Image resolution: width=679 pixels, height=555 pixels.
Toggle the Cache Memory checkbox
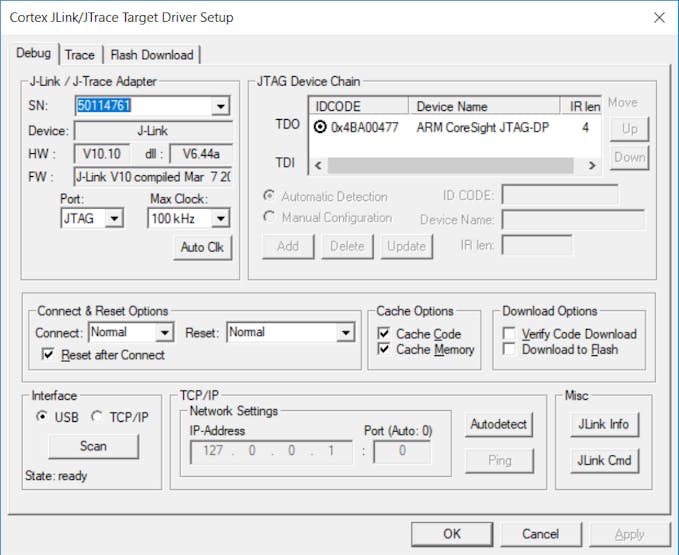384,349
